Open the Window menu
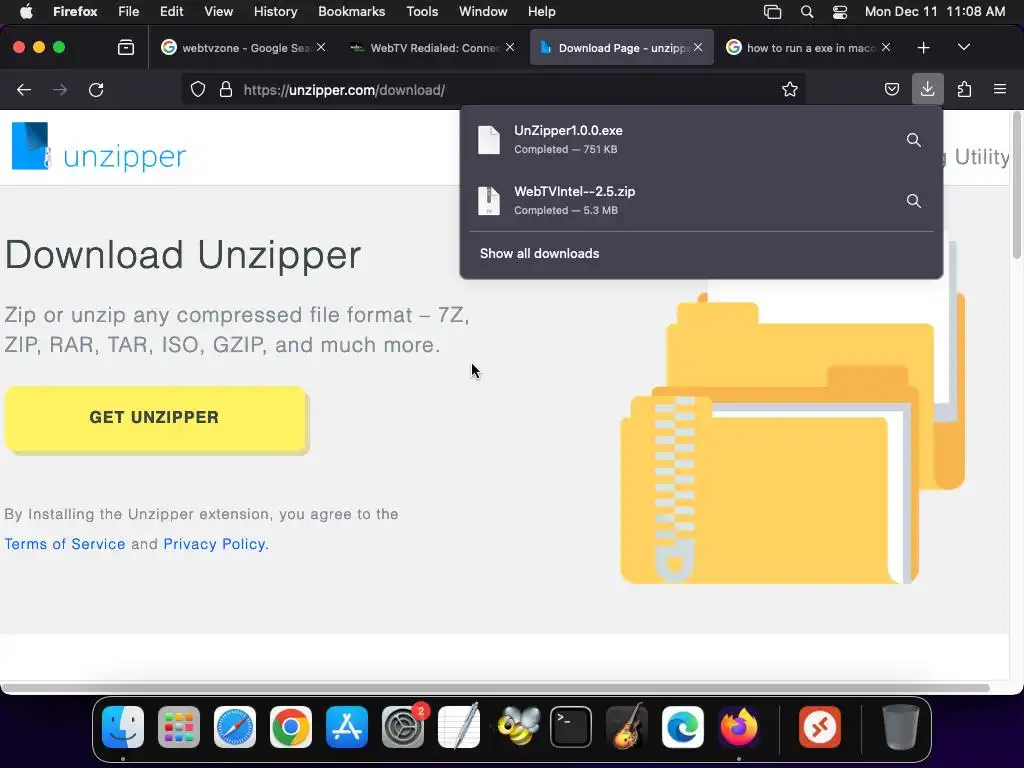 (x=483, y=12)
